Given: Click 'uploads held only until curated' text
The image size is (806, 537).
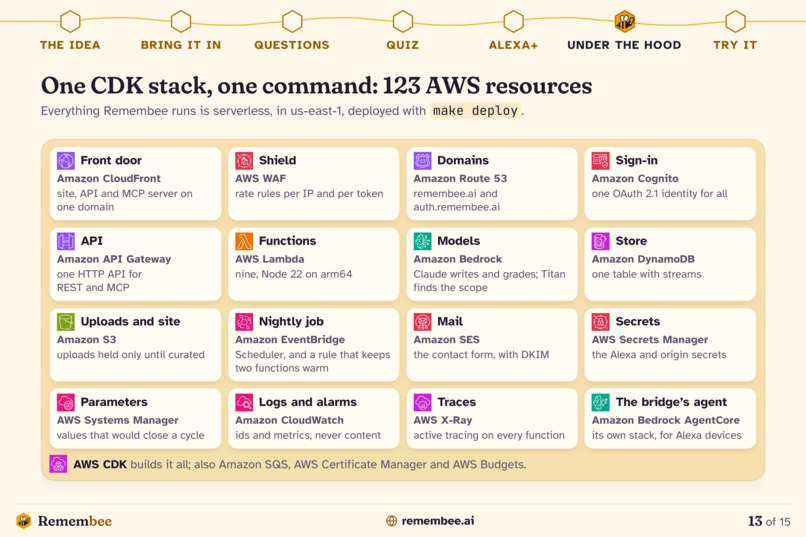Looking at the screenshot, I should click(131, 355).
